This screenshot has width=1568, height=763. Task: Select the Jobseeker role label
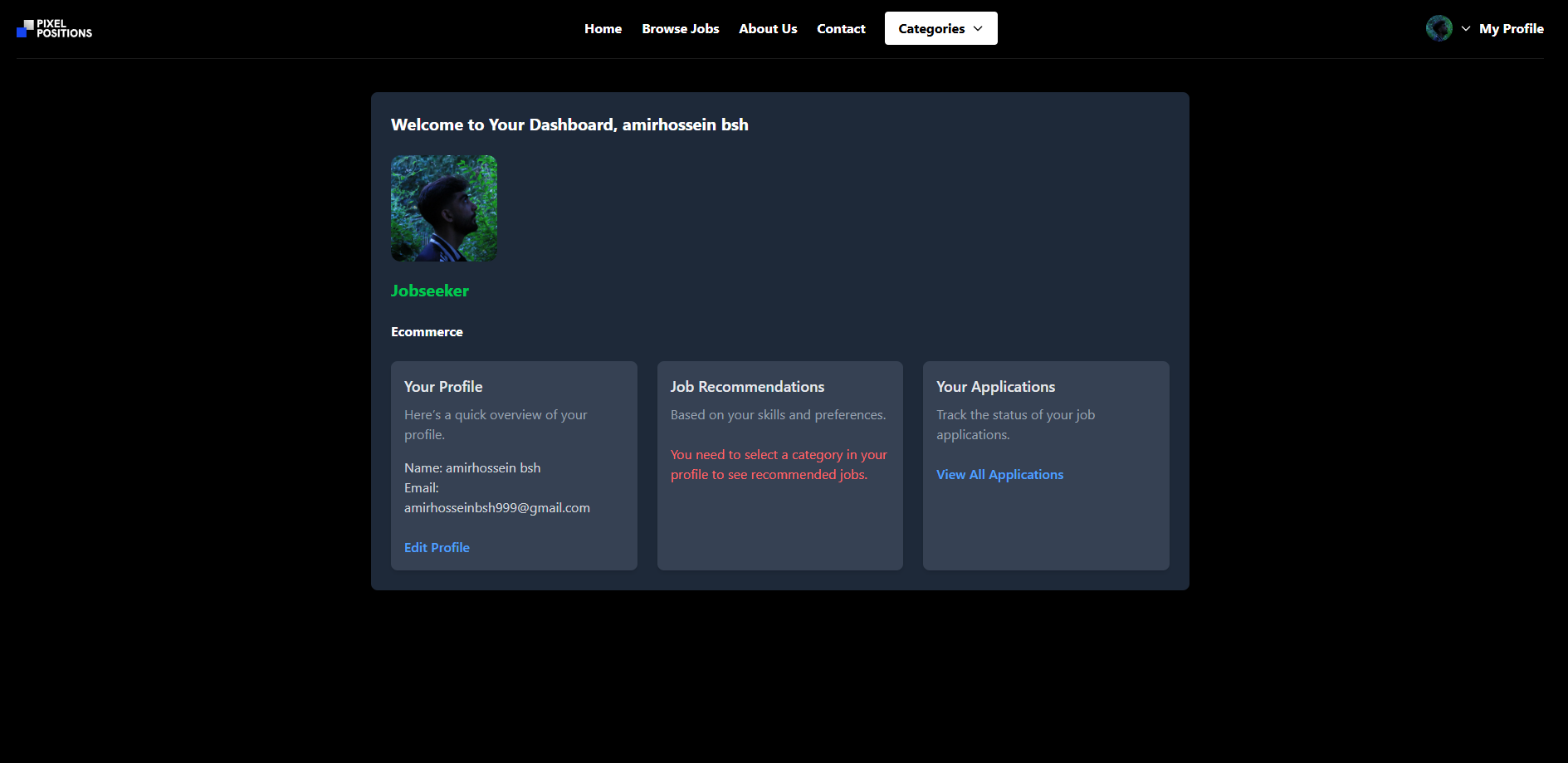tap(430, 291)
